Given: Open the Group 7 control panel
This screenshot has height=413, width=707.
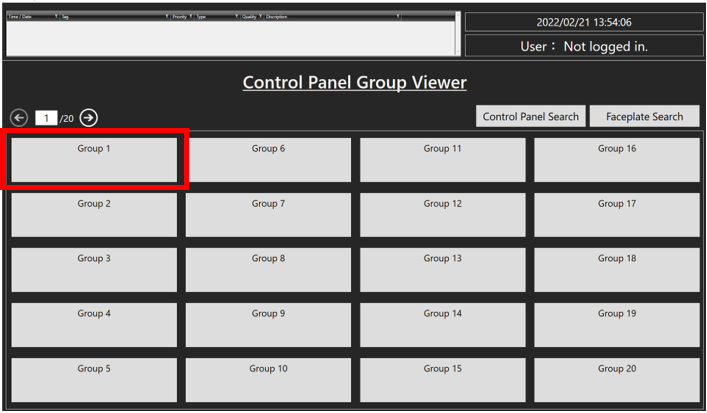Looking at the screenshot, I should pos(268,215).
